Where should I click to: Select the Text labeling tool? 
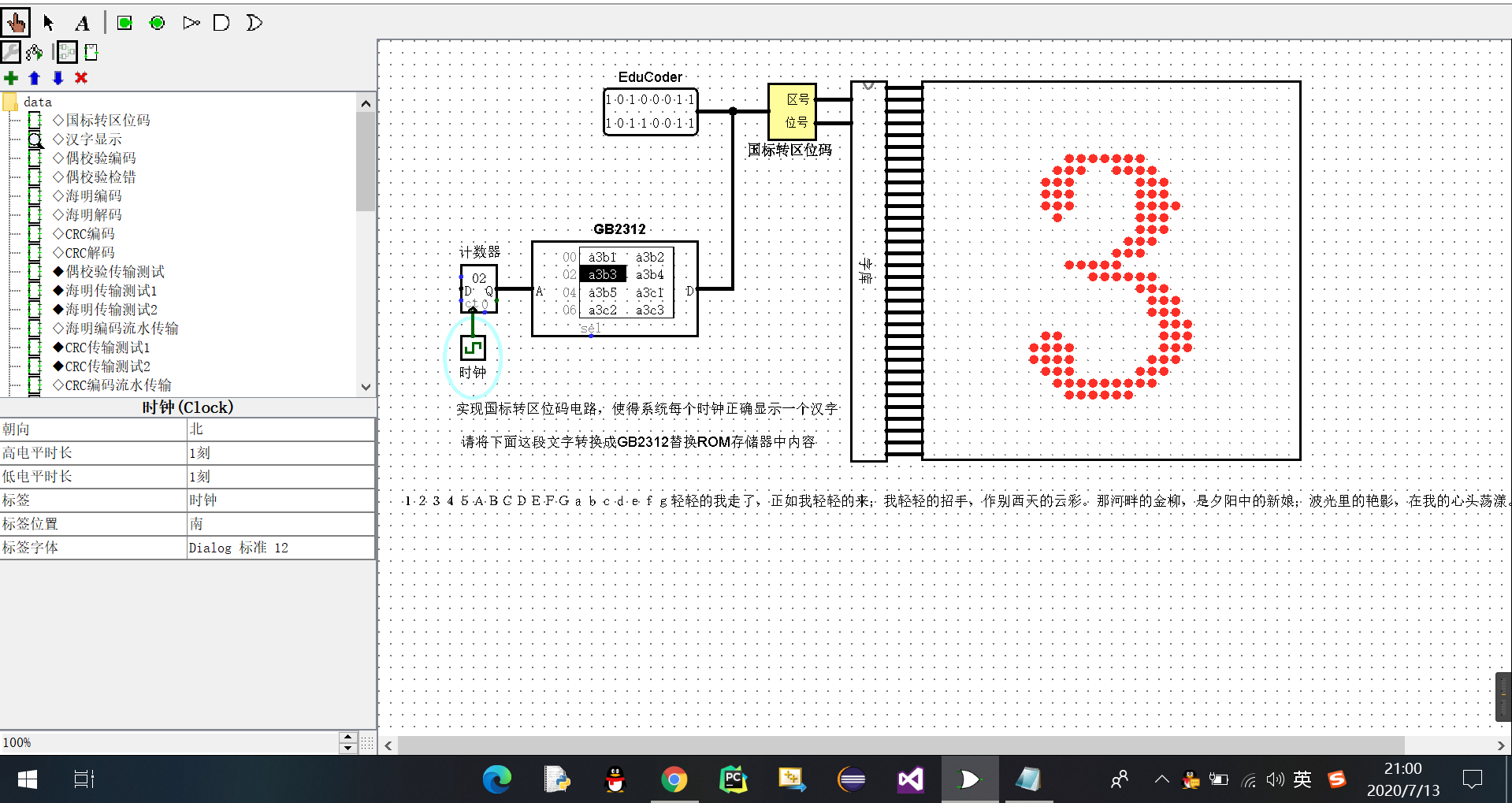tap(82, 22)
